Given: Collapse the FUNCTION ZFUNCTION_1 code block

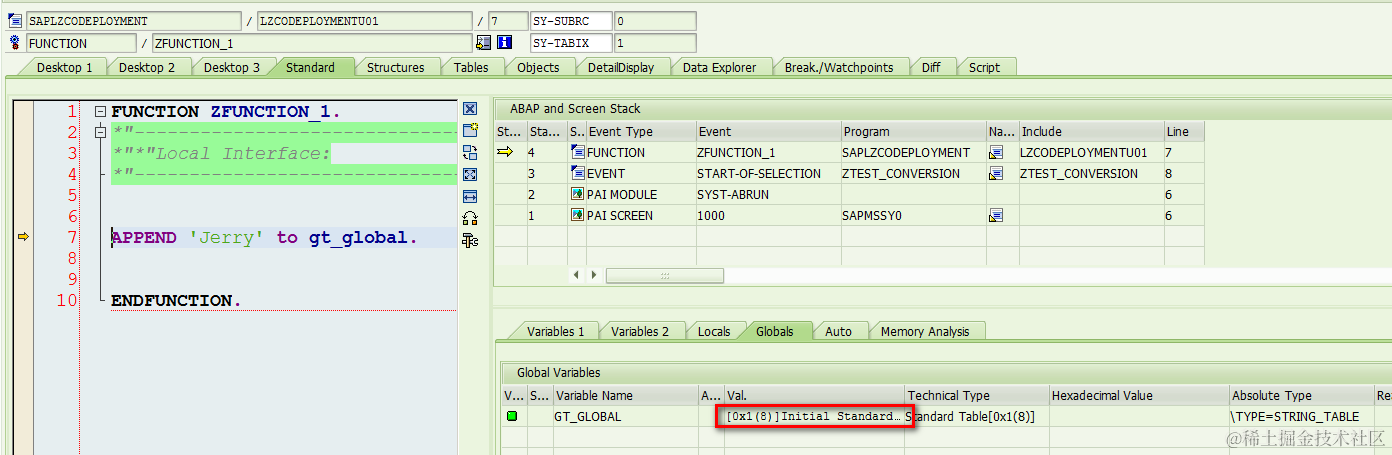Looking at the screenshot, I should 100,112.
